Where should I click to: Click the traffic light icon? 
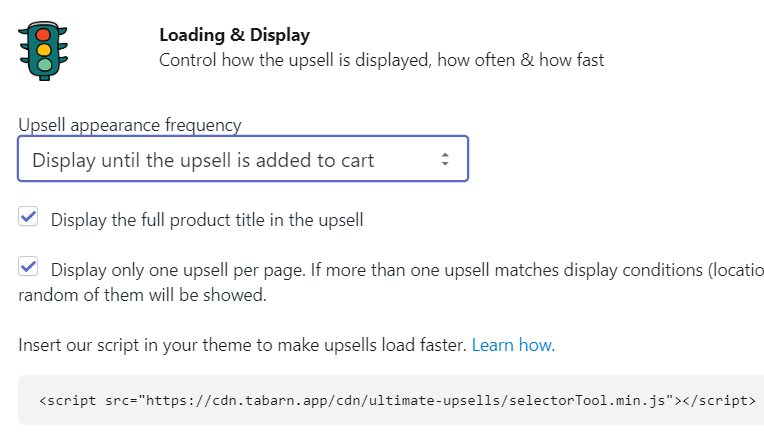[x=43, y=49]
